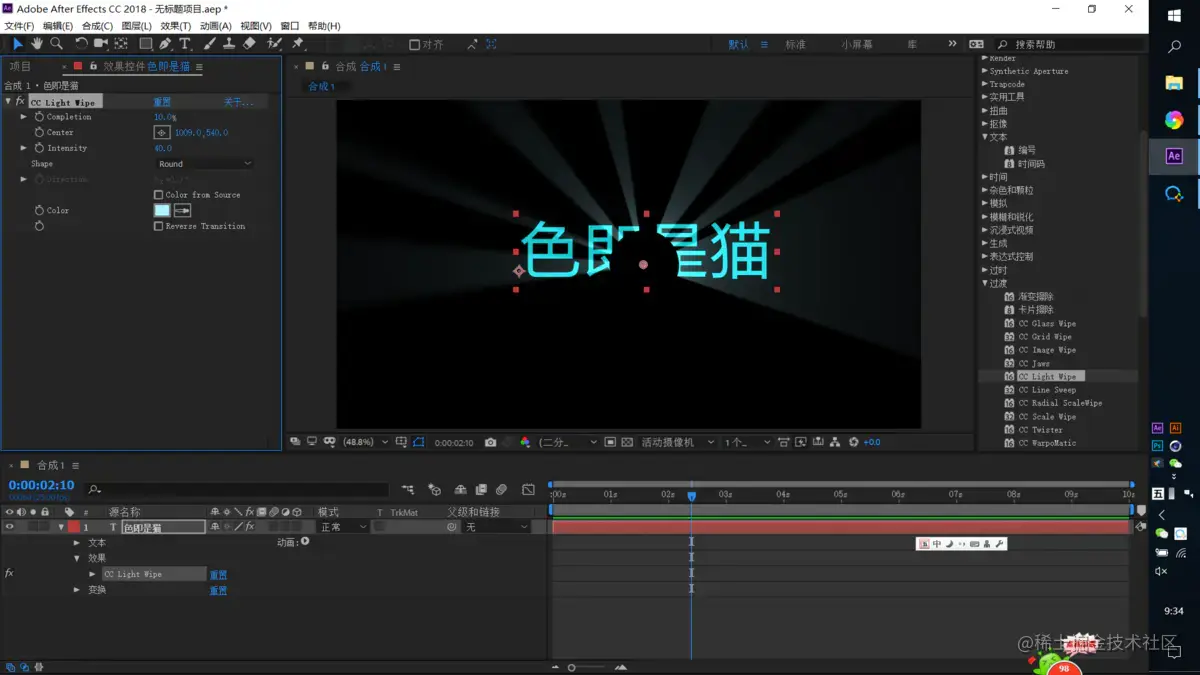Select the Horizontal Type tool
This screenshot has height=675, width=1200.
coord(185,44)
